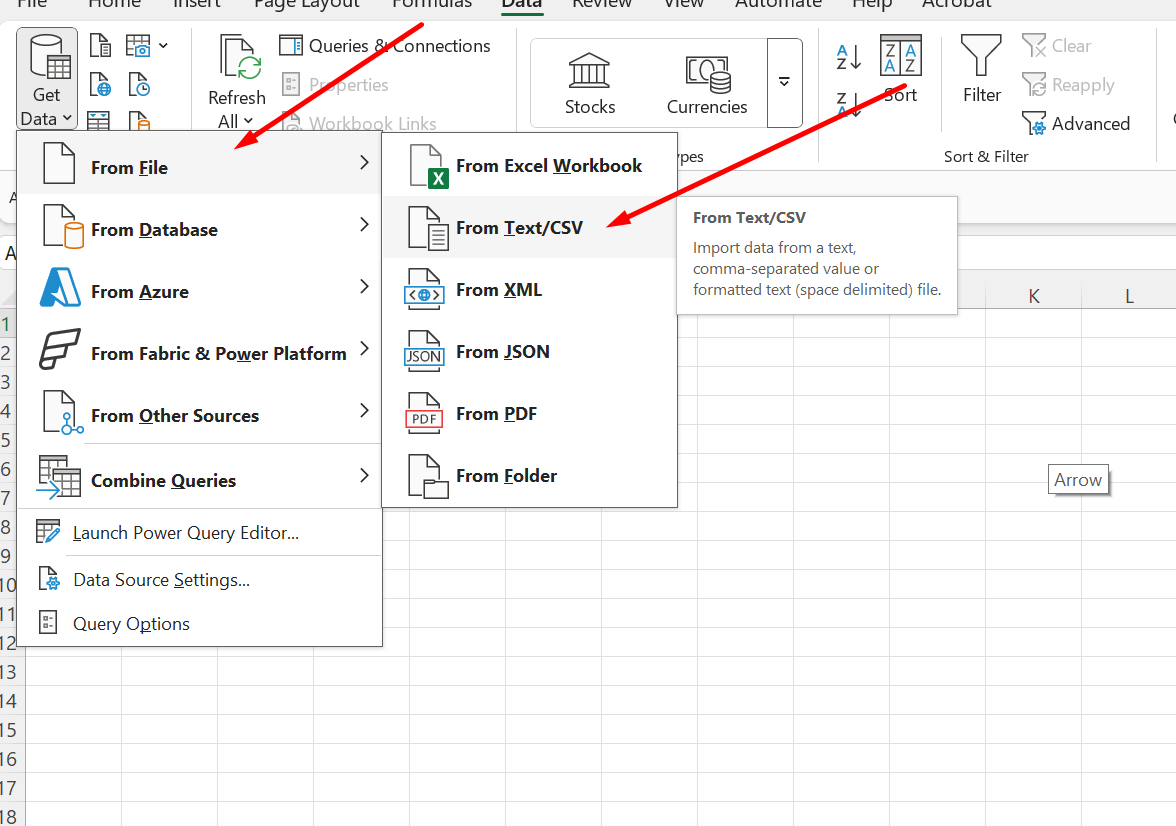This screenshot has height=826, width=1176.
Task: Click the Query Options icon
Action: pos(48,623)
